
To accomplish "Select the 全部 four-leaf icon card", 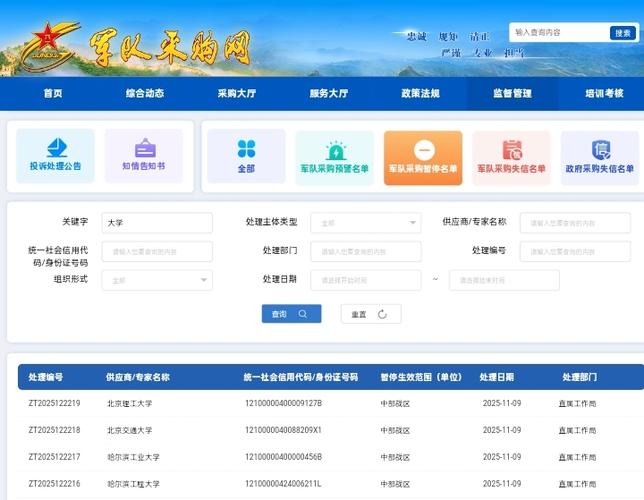I will [246, 157].
